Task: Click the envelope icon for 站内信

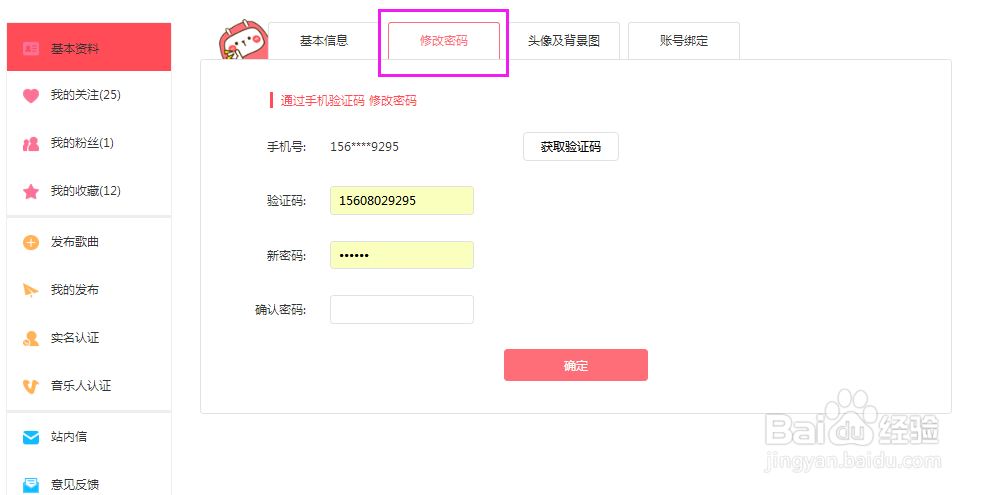Action: pyautogui.click(x=31, y=438)
